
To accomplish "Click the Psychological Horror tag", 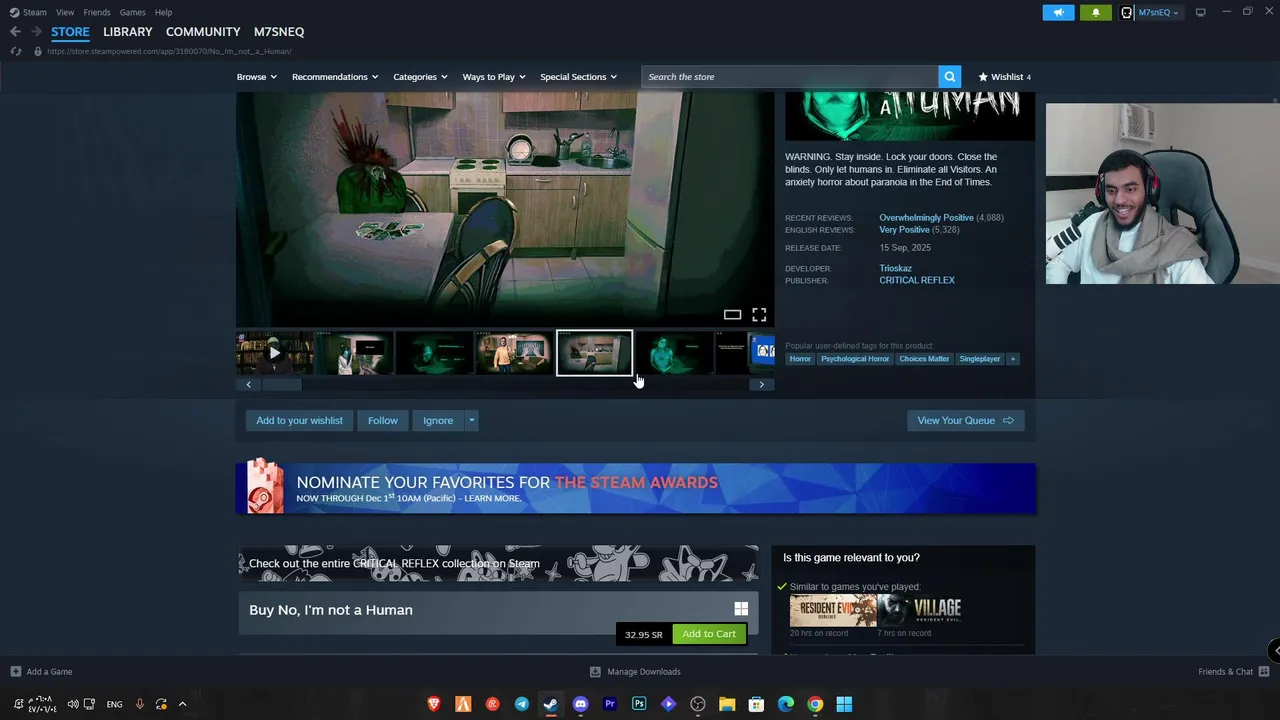I will click(855, 359).
